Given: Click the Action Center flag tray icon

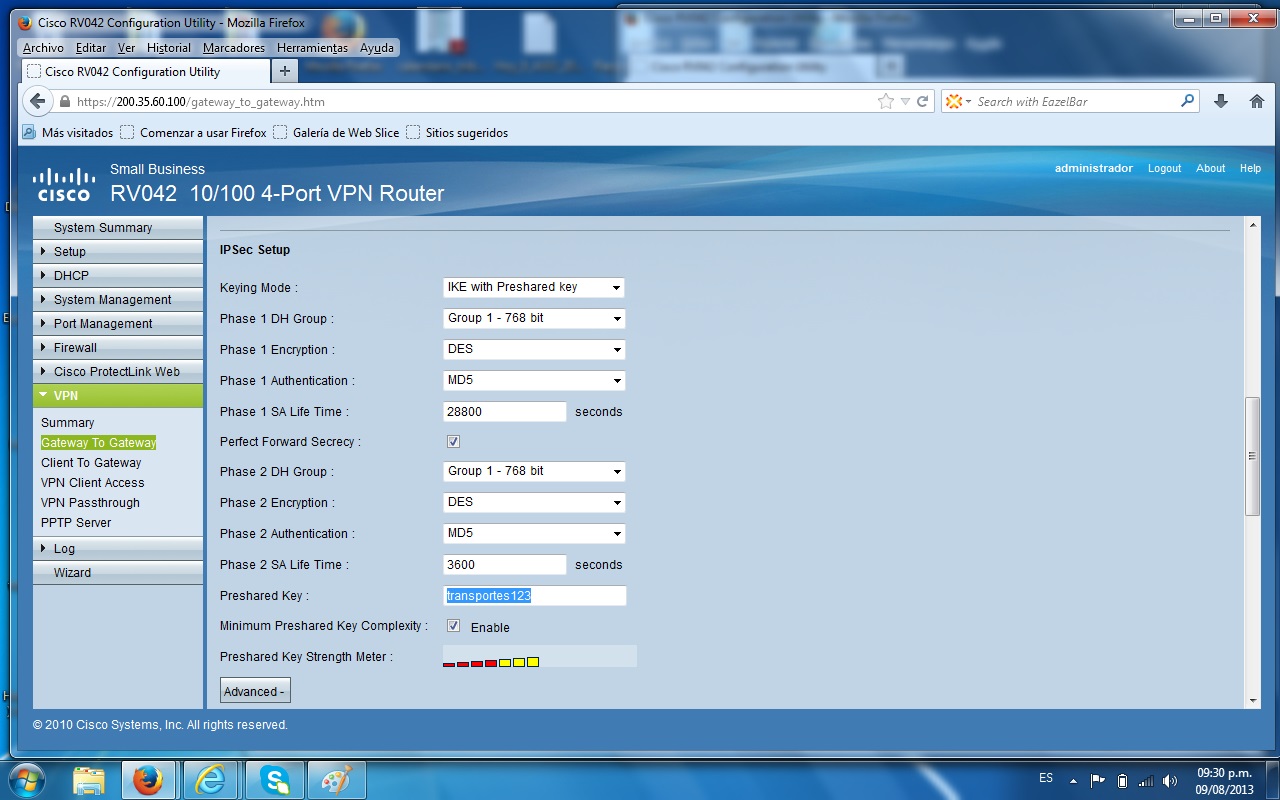Looking at the screenshot, I should click(x=1097, y=781).
